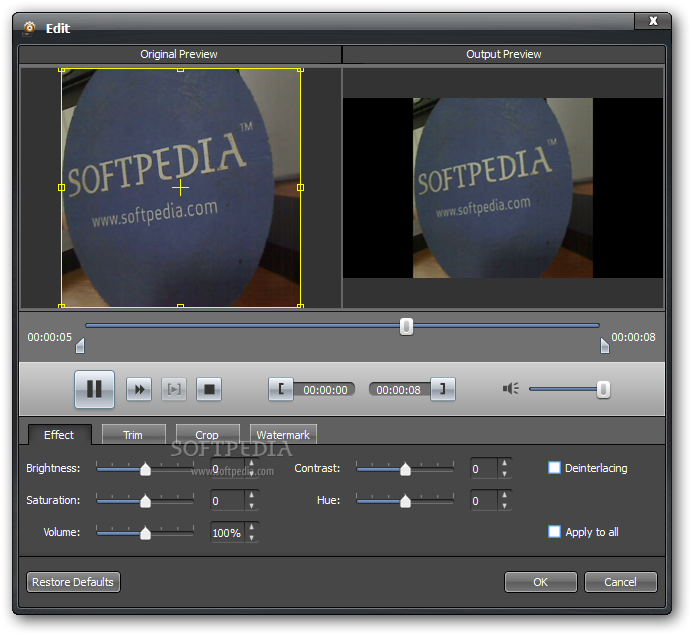The image size is (692, 635).
Task: Increase Saturation value with up arrow
Action: point(252,496)
